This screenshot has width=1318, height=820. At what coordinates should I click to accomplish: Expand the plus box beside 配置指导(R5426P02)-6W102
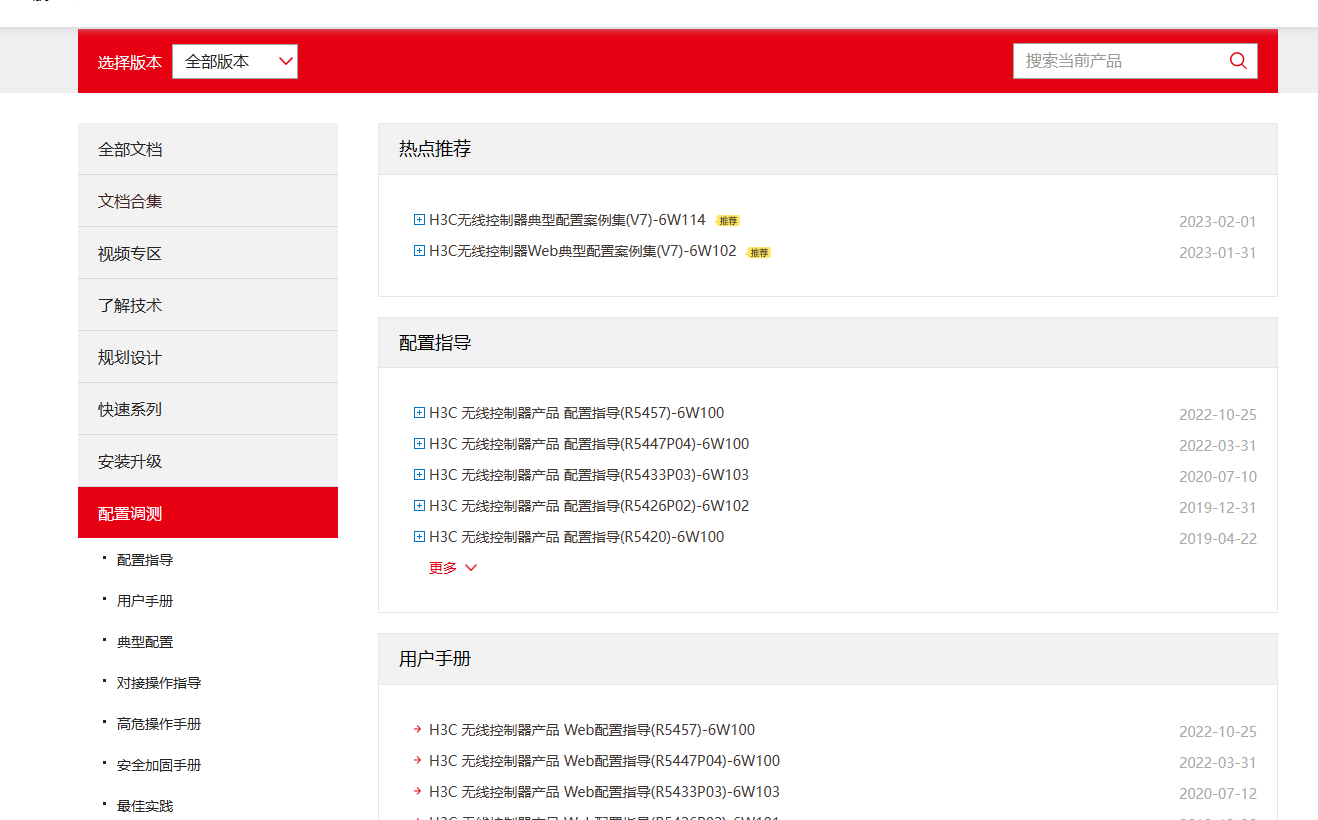[x=419, y=506]
